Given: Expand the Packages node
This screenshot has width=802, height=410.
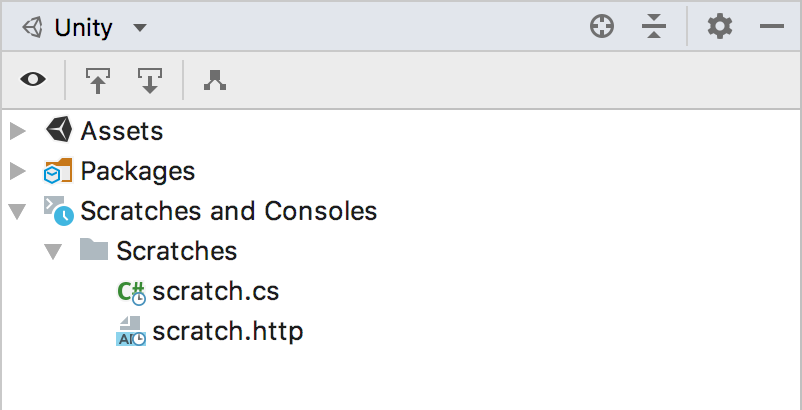Looking at the screenshot, I should click(18, 171).
